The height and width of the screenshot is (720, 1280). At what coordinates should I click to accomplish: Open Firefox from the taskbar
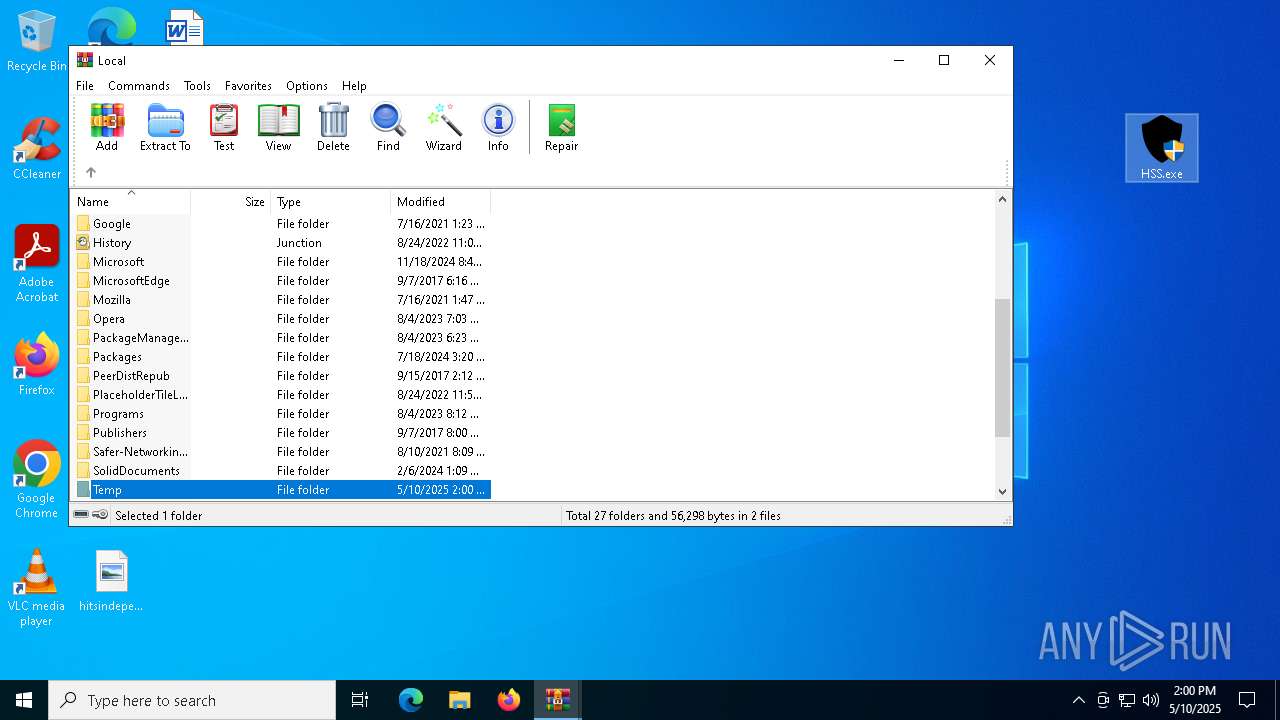(x=509, y=700)
